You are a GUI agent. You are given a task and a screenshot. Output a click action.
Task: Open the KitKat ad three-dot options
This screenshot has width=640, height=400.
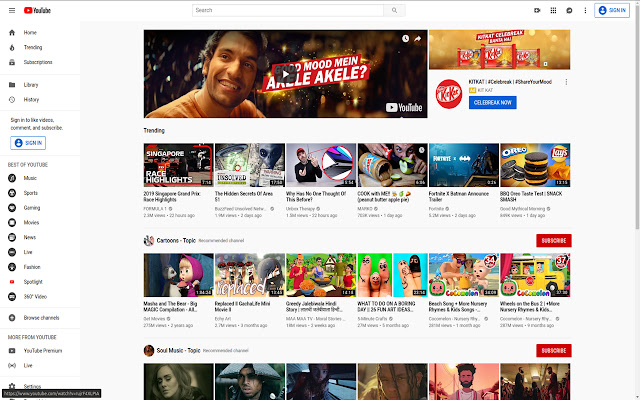[566, 82]
